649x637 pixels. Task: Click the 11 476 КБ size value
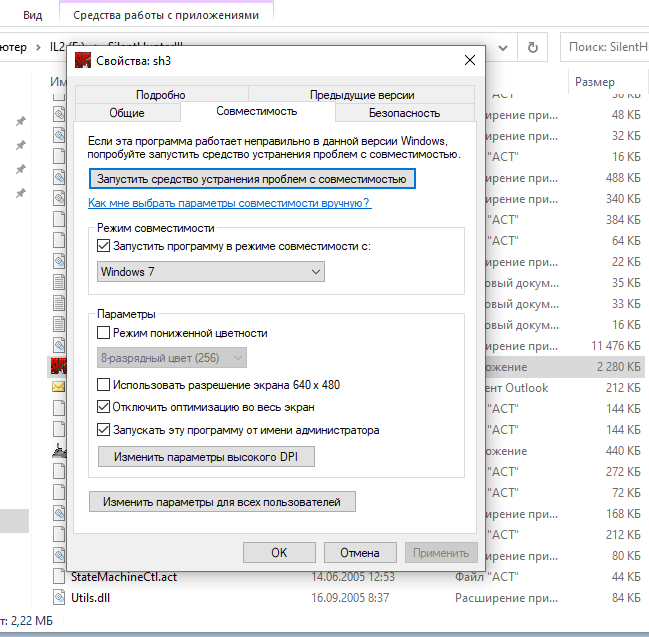615,346
